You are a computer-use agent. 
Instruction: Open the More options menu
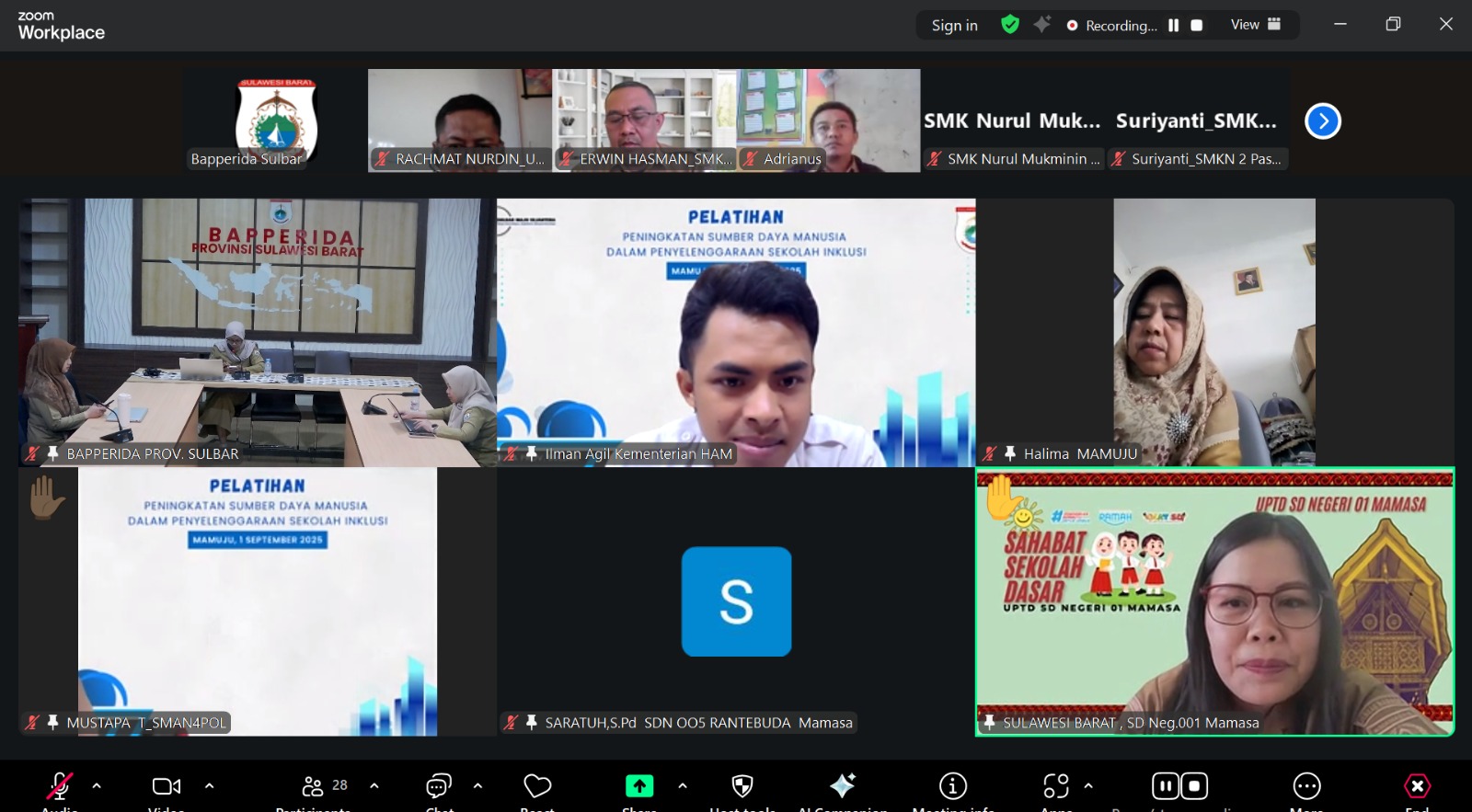coord(1306,786)
